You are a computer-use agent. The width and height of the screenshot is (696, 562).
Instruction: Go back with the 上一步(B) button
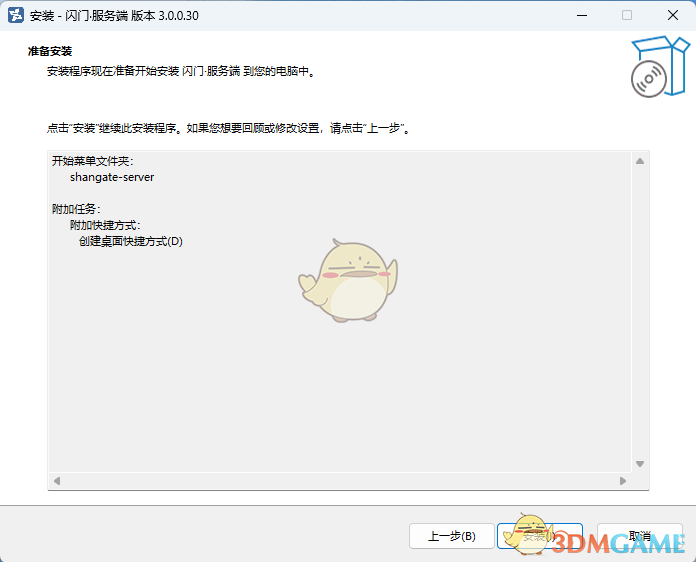click(451, 536)
